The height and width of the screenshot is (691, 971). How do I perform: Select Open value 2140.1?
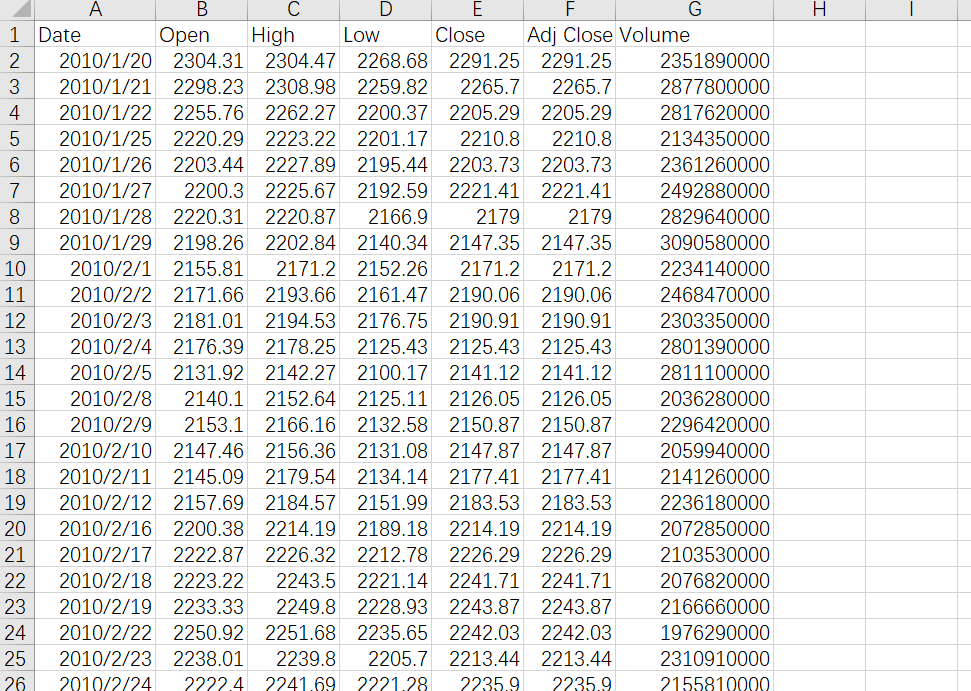point(202,399)
